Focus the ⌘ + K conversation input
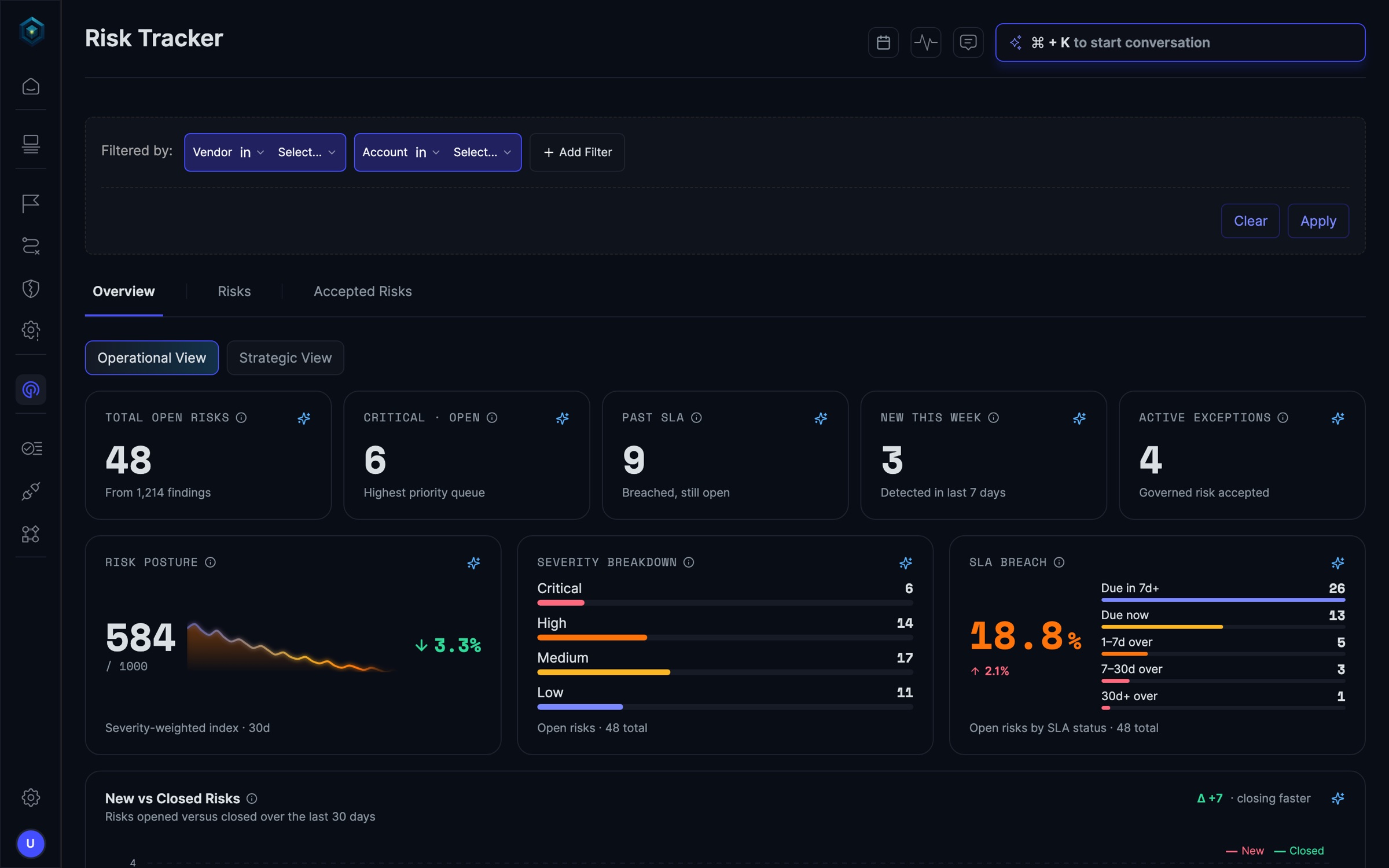The height and width of the screenshot is (868, 1389). pyautogui.click(x=1181, y=42)
